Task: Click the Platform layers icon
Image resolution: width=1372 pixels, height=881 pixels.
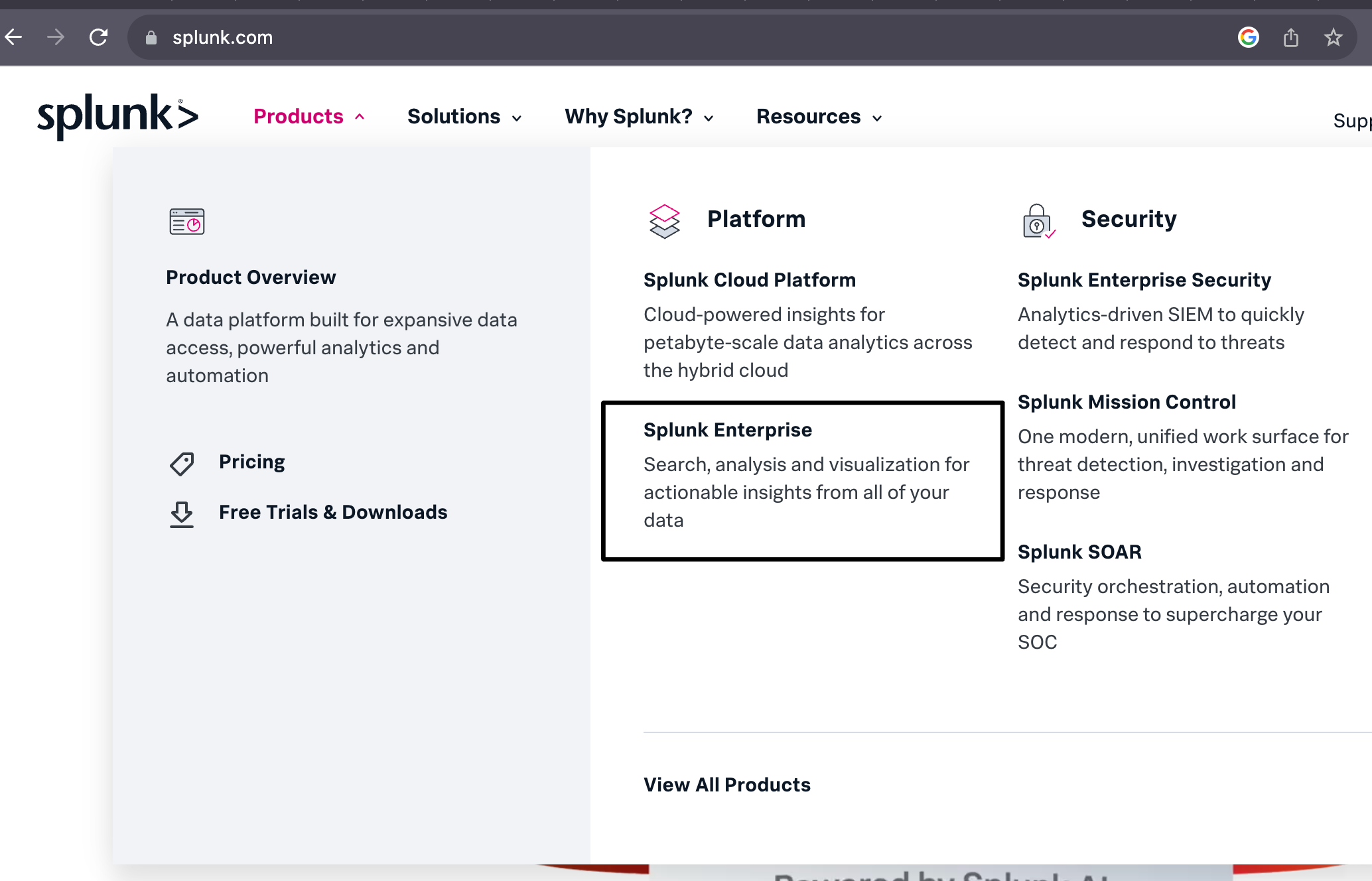Action: pos(664,221)
